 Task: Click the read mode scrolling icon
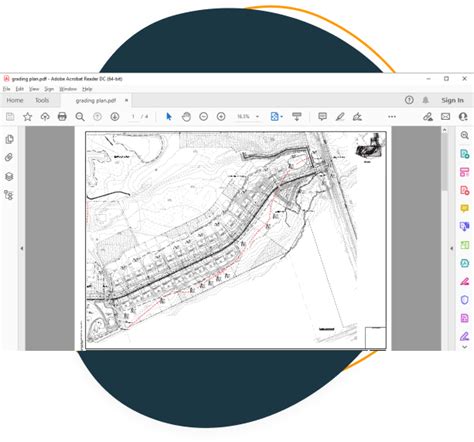[x=297, y=117]
